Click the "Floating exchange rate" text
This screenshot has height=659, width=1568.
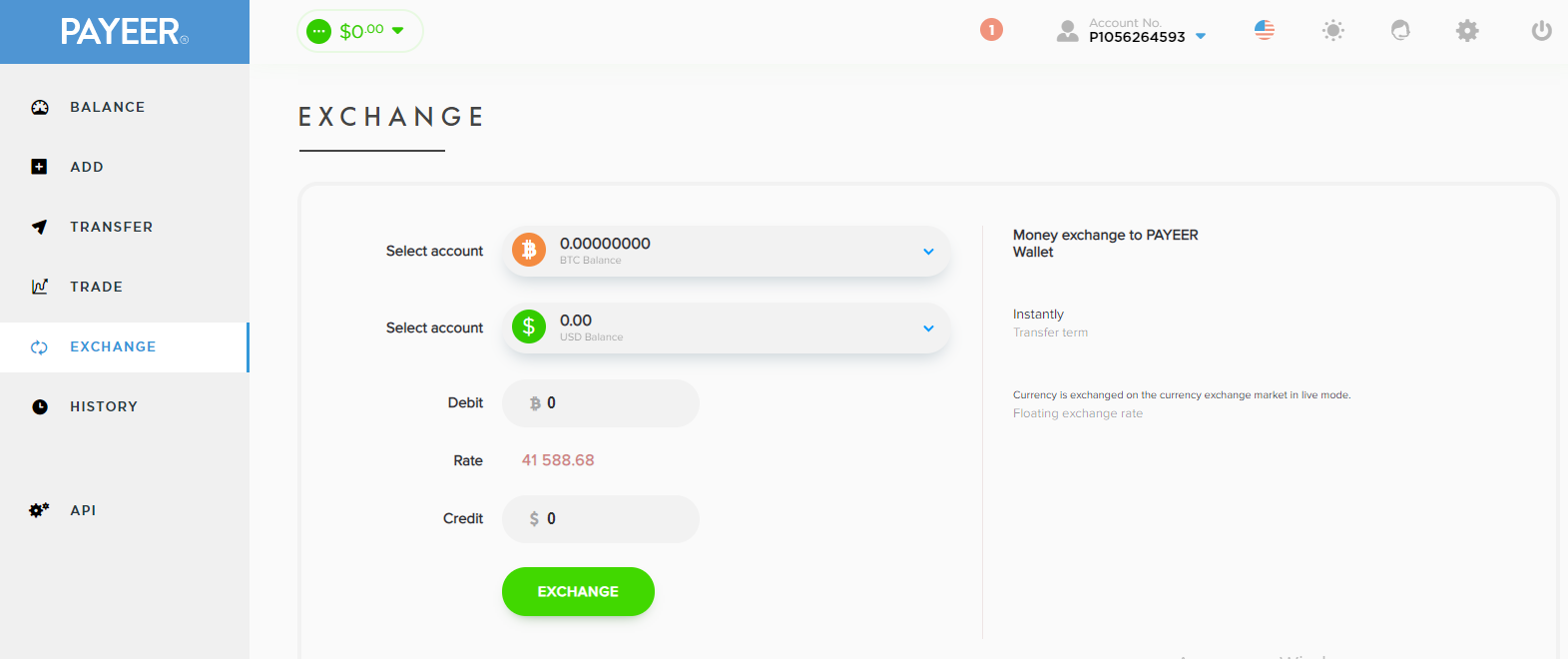click(x=1078, y=413)
